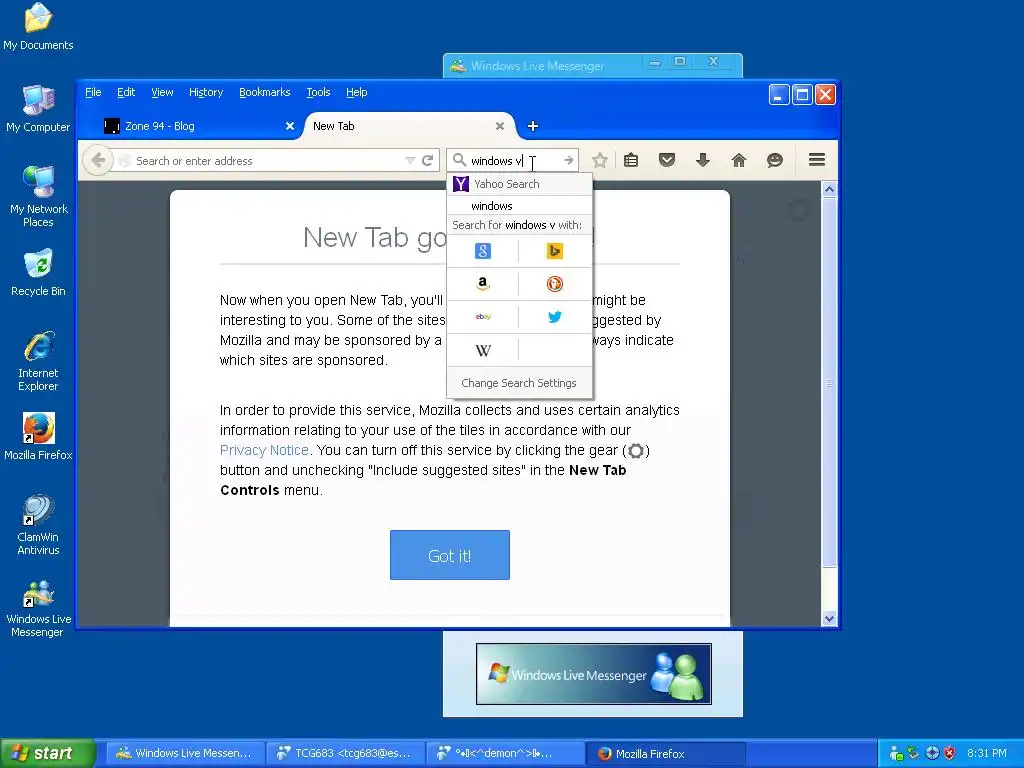This screenshot has height=768, width=1024.
Task: Click the search magnifier icon
Action: pos(459,160)
